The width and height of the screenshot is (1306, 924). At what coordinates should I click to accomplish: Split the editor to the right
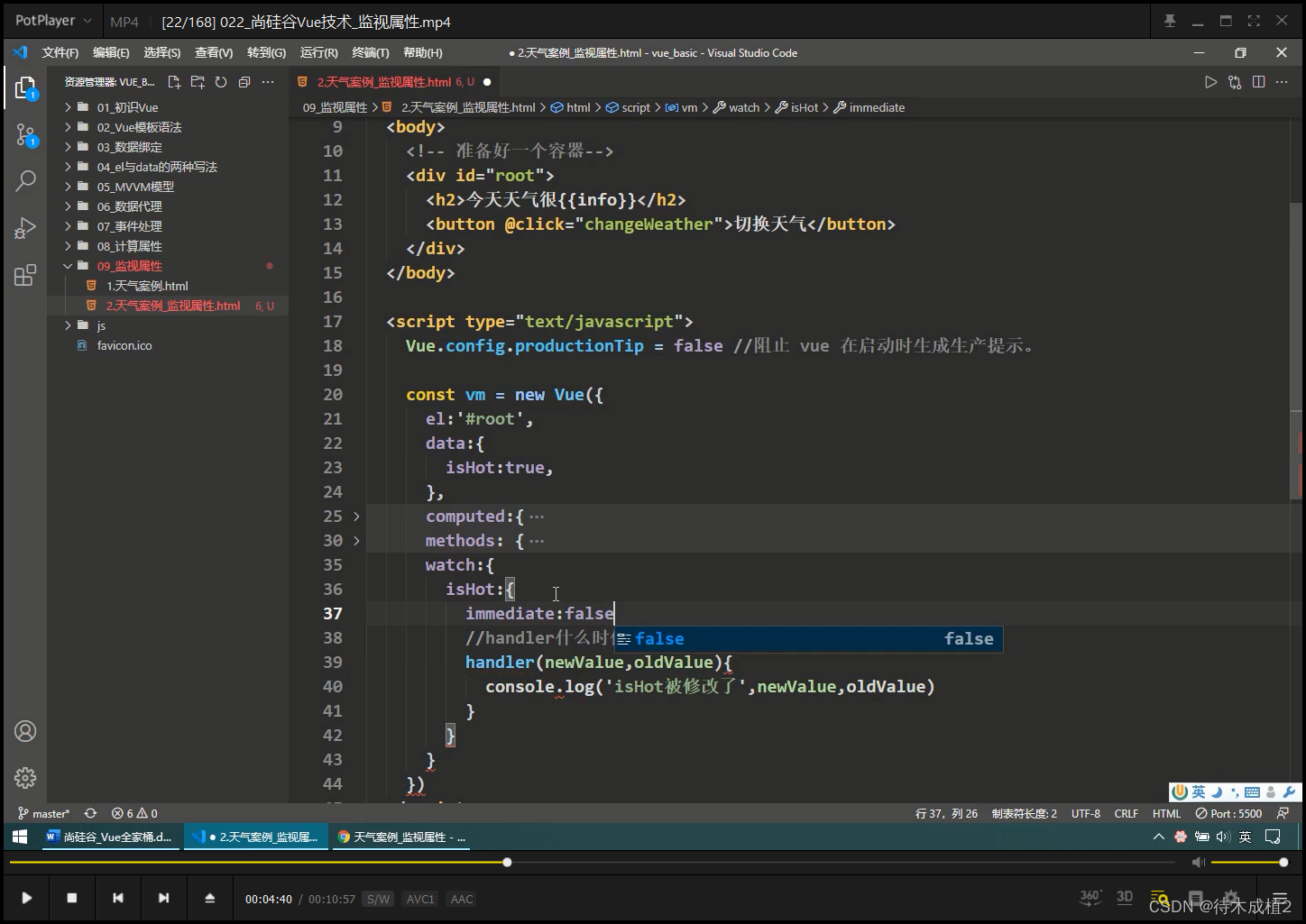[x=1259, y=82]
